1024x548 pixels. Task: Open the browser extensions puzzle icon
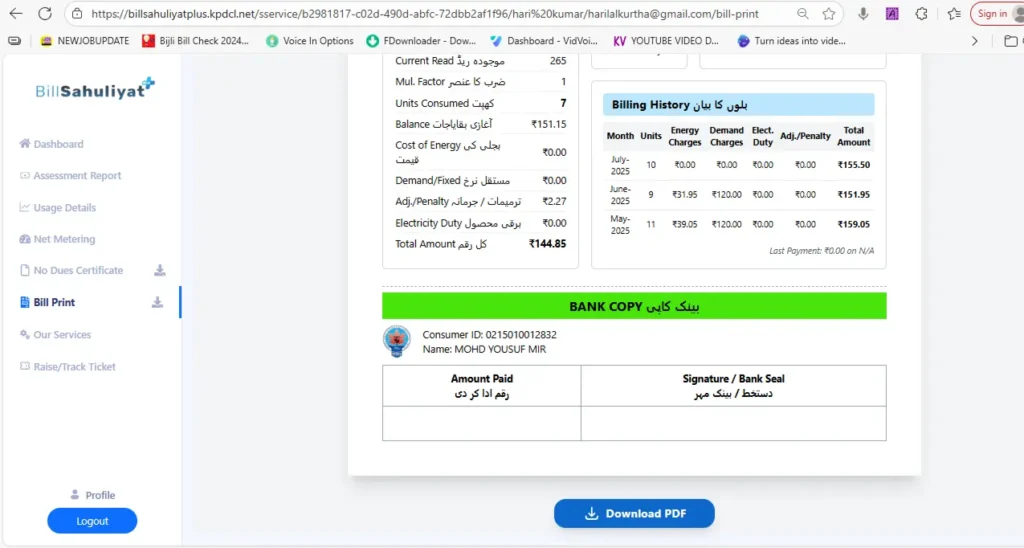pos(921,14)
